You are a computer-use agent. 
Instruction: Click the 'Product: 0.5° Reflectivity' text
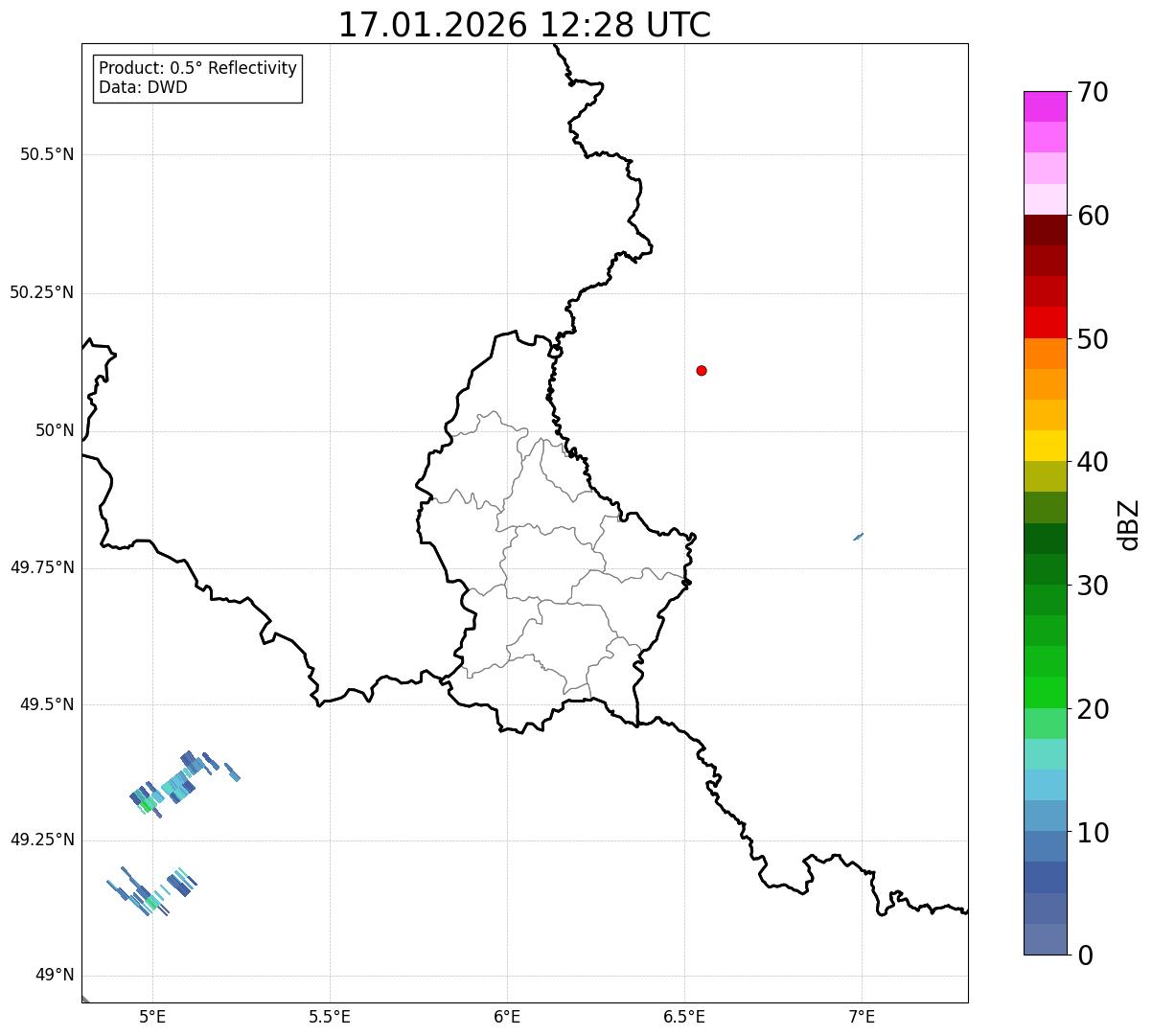(x=197, y=69)
